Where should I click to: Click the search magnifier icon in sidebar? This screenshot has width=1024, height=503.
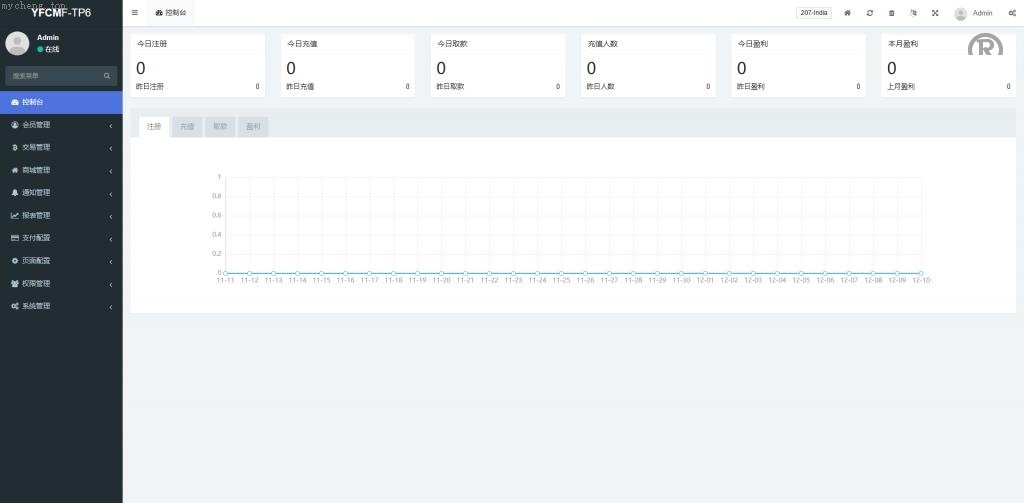107,76
